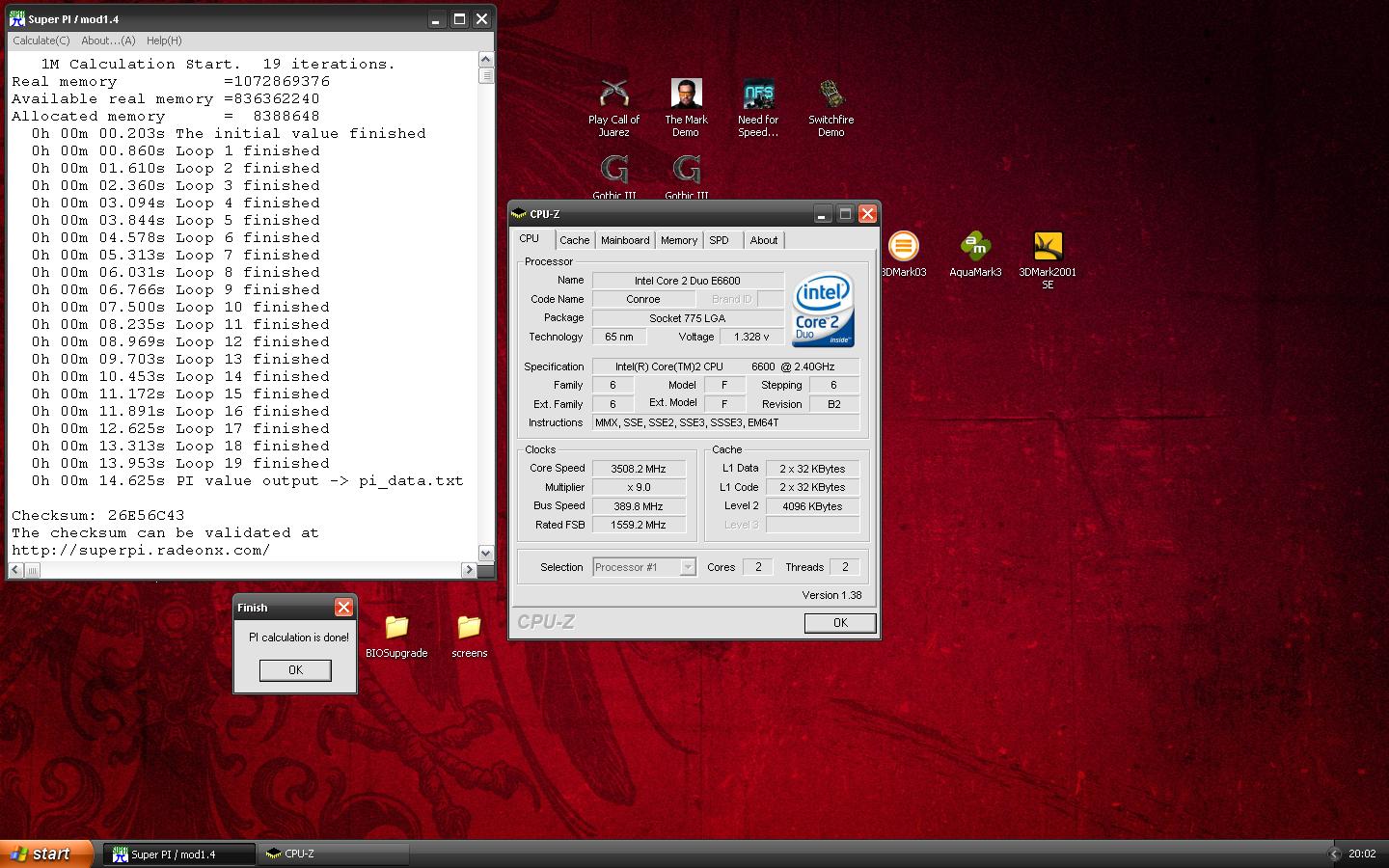Expand hidden system tray icons arrow
This screenshot has height=868, width=1389.
(1334, 854)
